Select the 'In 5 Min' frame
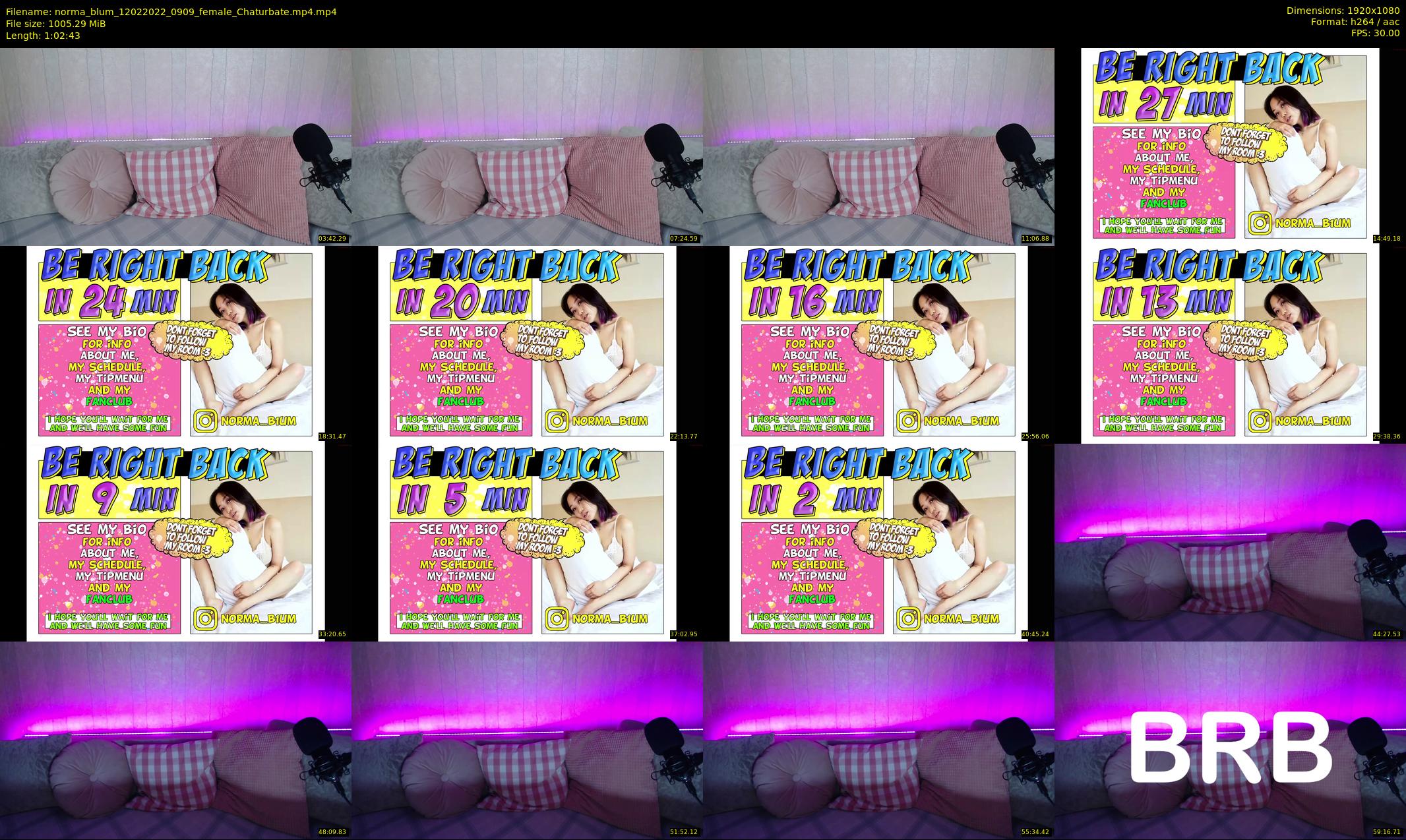 (527, 542)
